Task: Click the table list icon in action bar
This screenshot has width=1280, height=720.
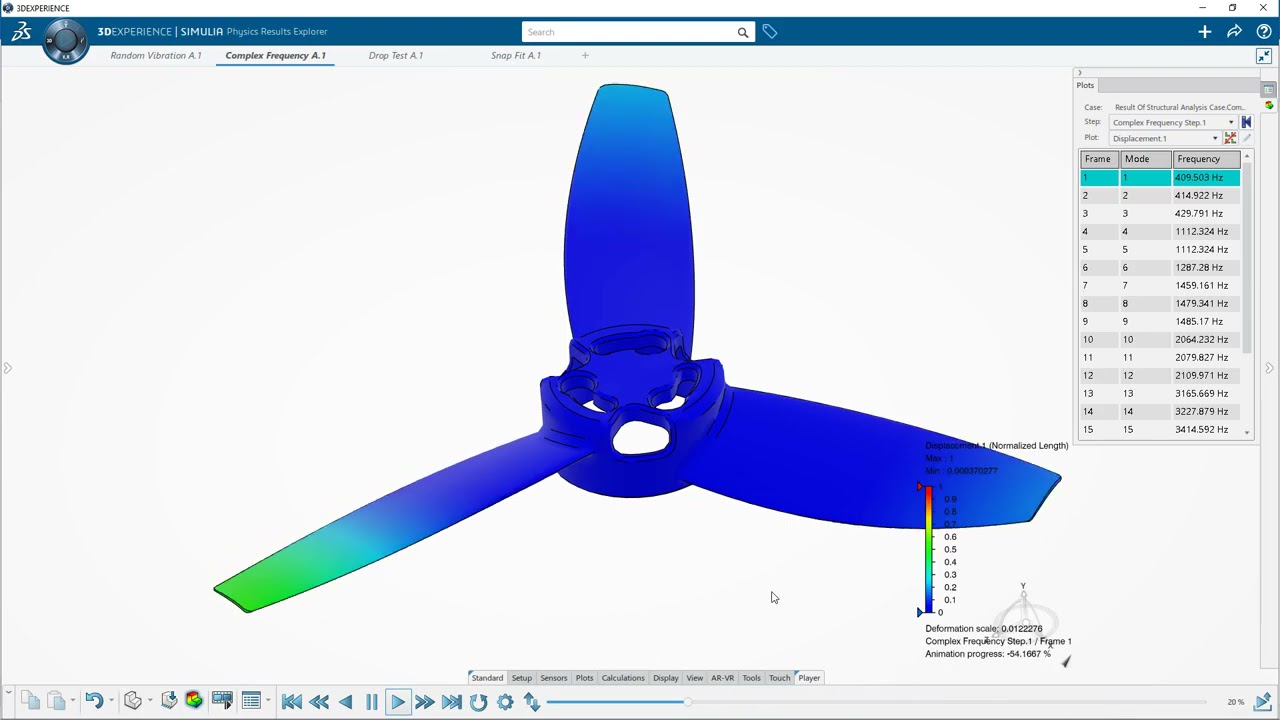Action: click(x=251, y=701)
